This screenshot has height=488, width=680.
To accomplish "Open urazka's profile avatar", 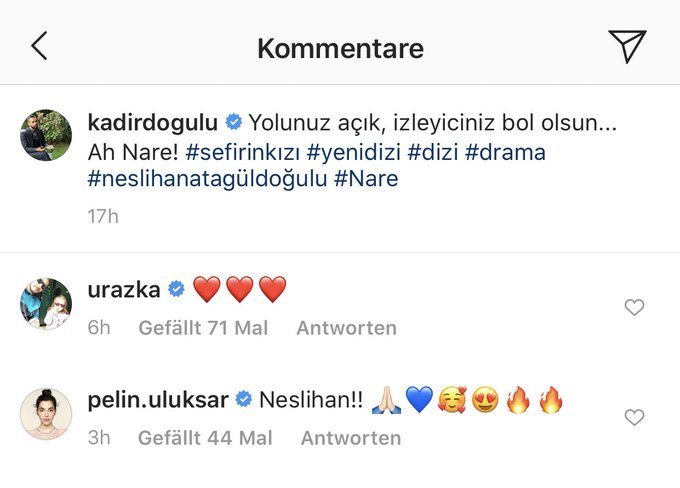I will [46, 304].
